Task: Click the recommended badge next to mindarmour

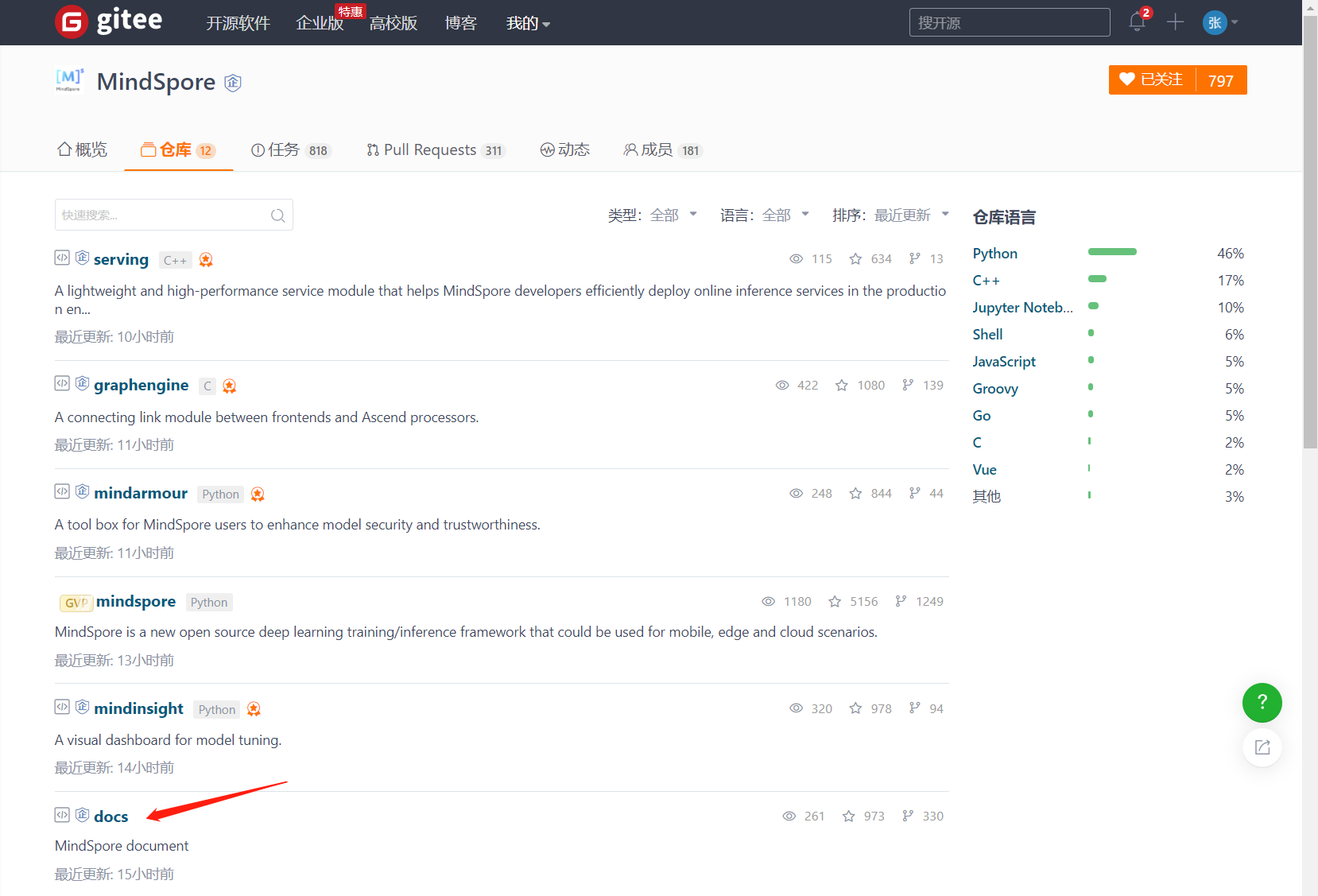Action: [258, 495]
